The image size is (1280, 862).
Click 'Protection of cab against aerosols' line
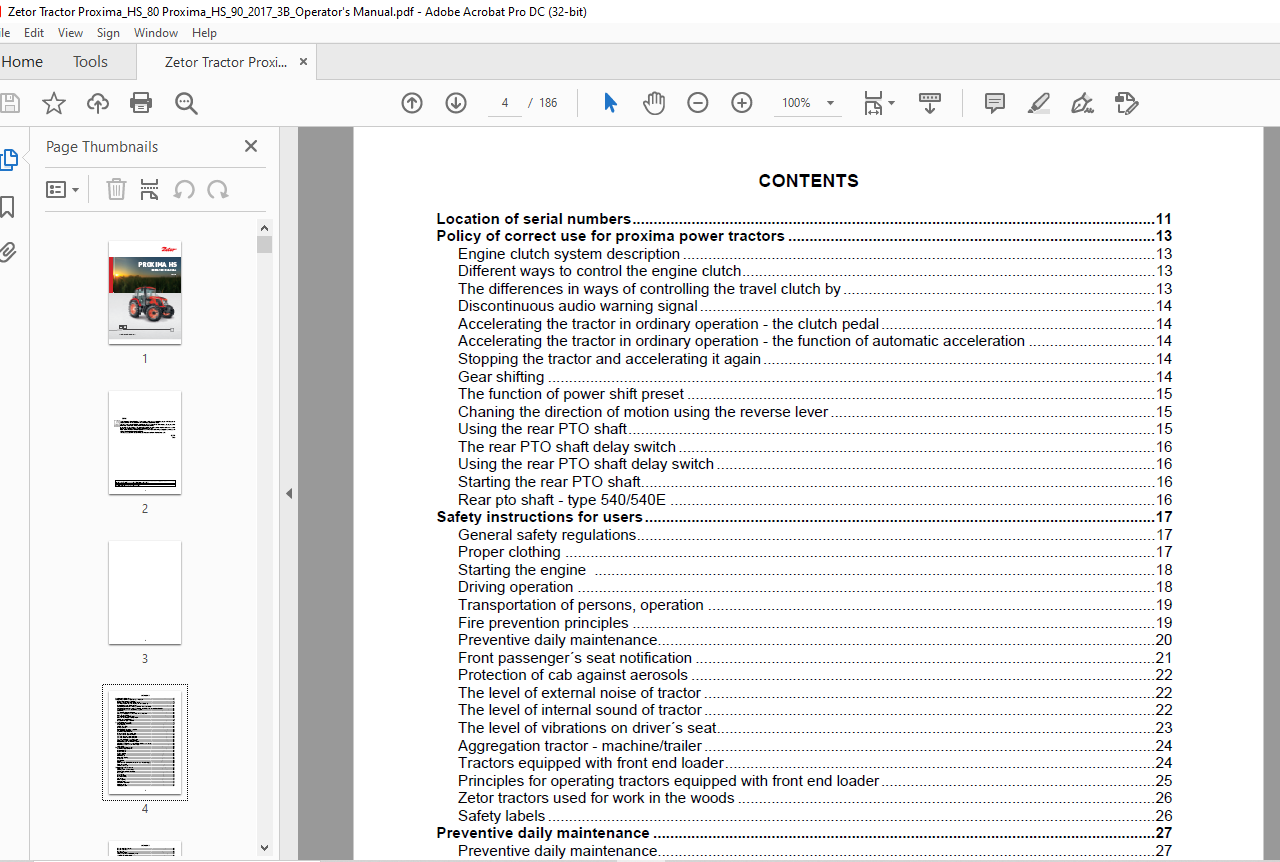pyautogui.click(x=815, y=675)
